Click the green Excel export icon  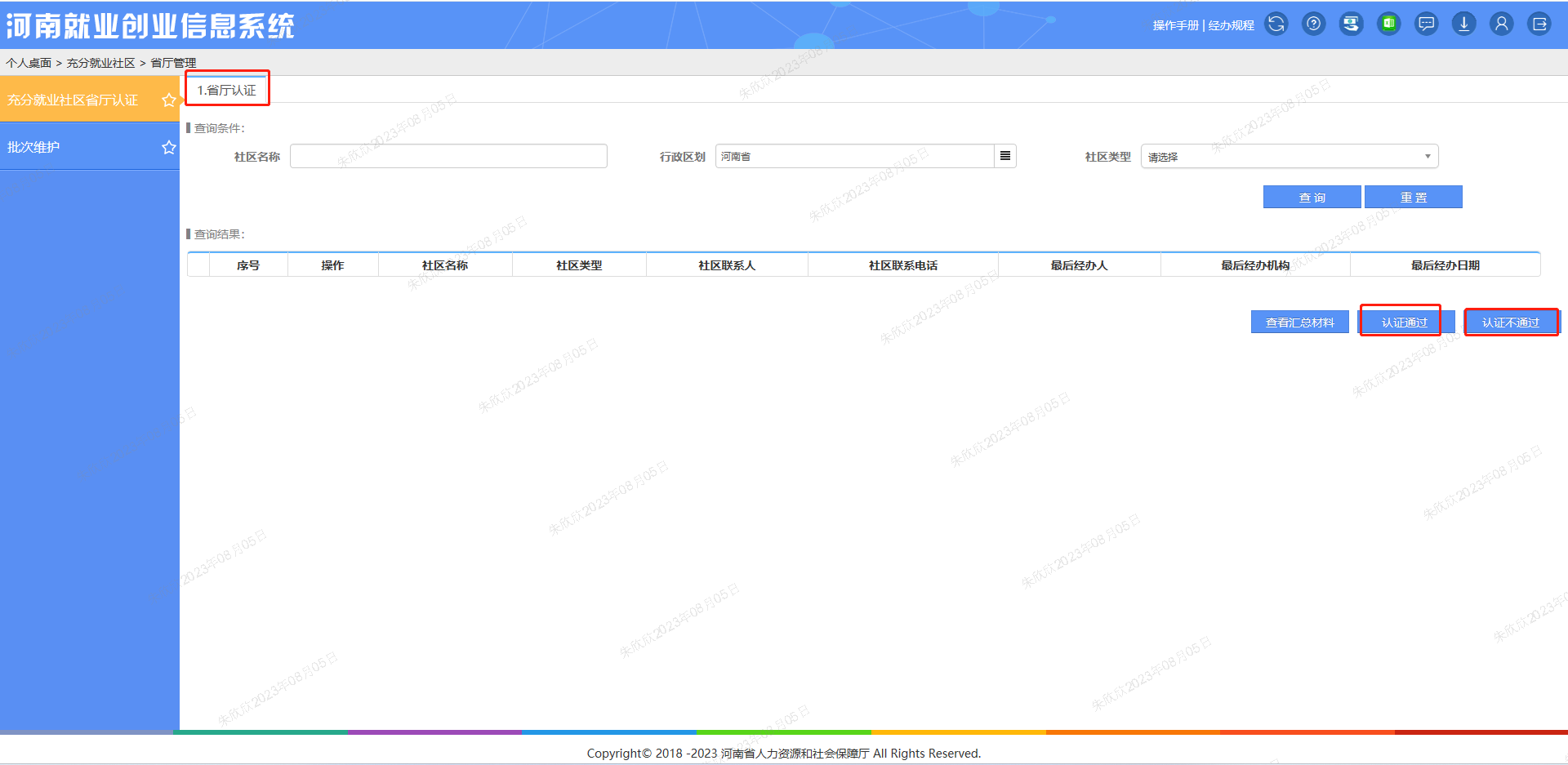click(x=1388, y=24)
